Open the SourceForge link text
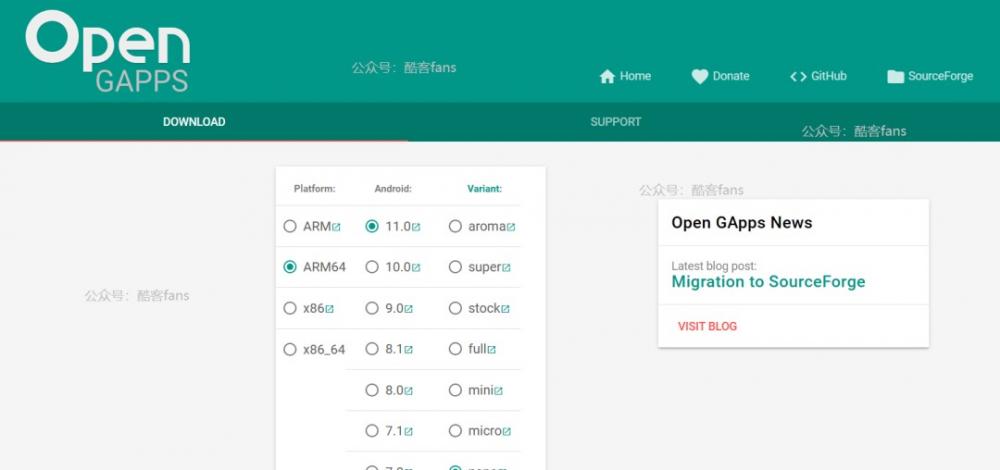1000x470 pixels. (941, 76)
